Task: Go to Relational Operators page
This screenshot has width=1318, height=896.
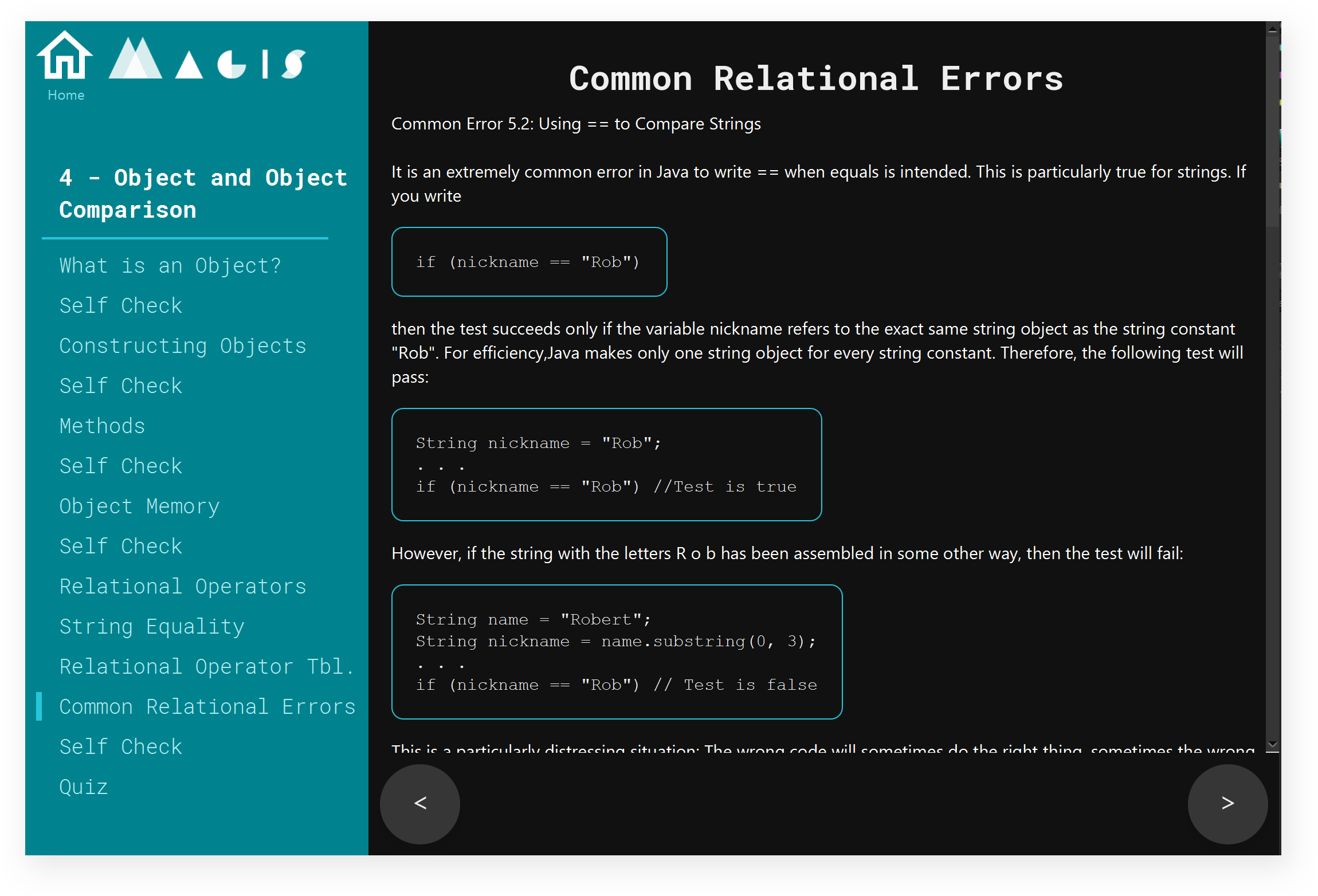Action: coord(183,587)
